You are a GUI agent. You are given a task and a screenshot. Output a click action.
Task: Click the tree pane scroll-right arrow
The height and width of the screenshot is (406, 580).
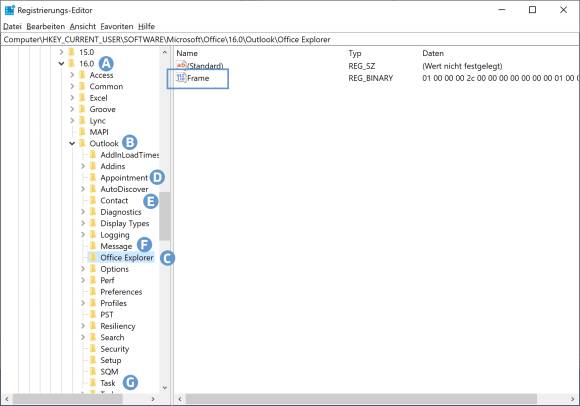[x=153, y=399]
